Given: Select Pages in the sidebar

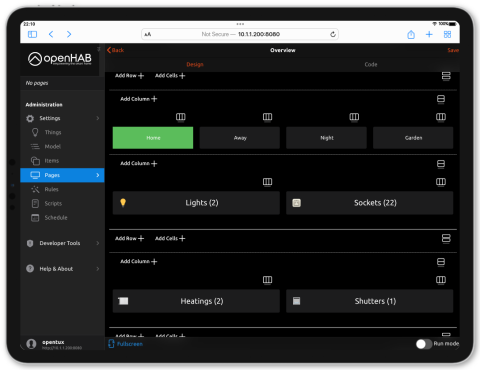Looking at the screenshot, I should click(62, 175).
